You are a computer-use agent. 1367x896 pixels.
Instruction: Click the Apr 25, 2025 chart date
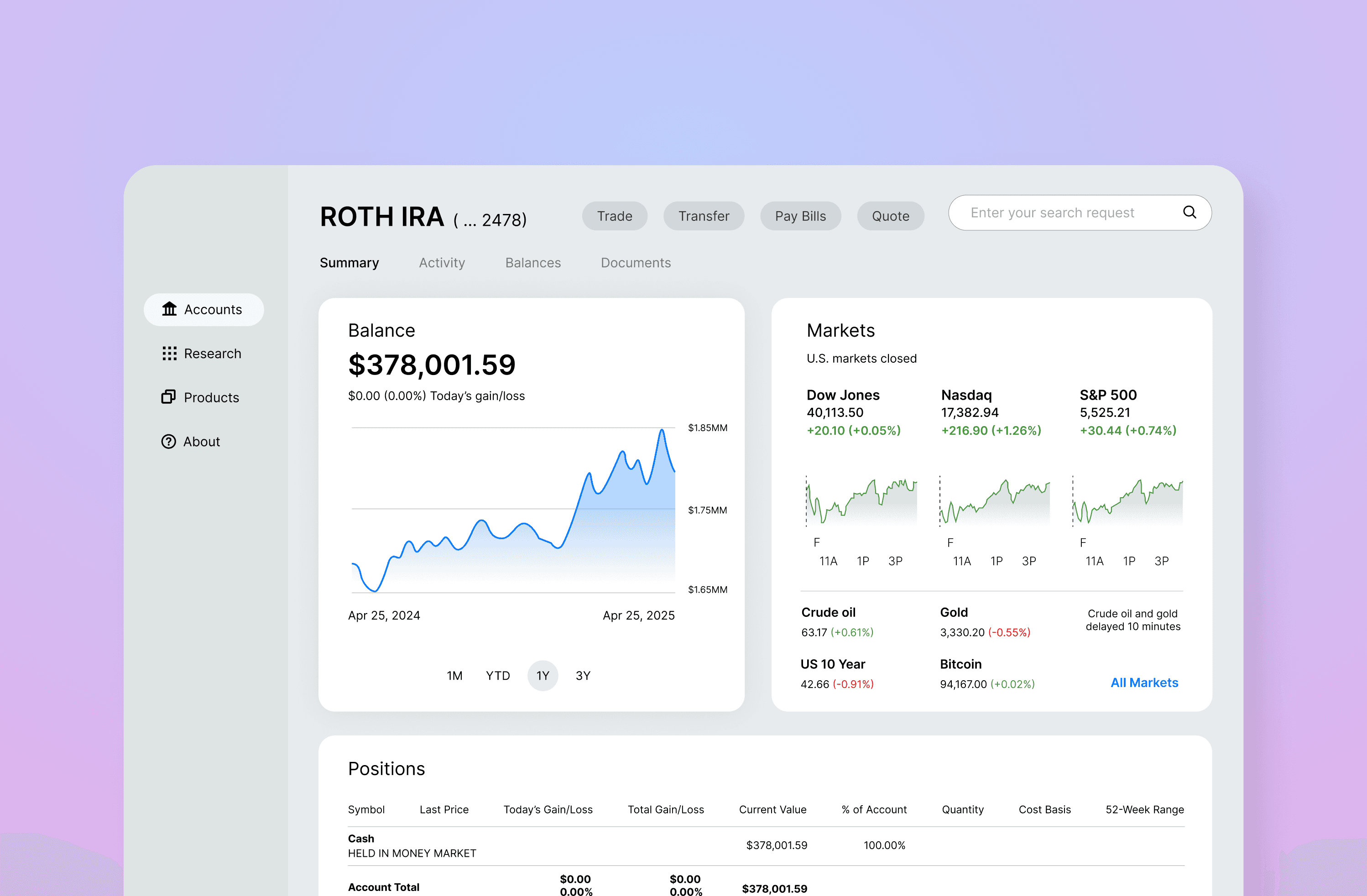(x=639, y=615)
